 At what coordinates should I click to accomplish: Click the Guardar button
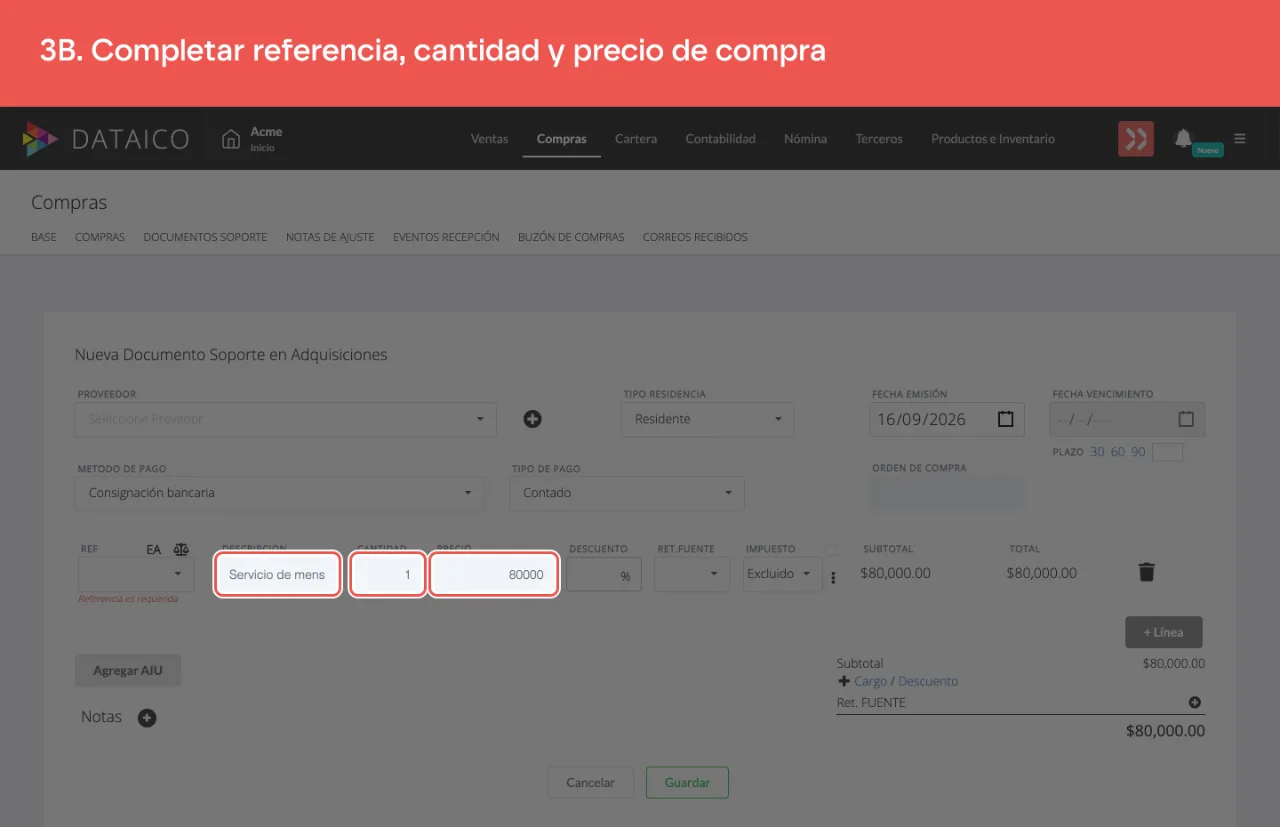(x=687, y=783)
